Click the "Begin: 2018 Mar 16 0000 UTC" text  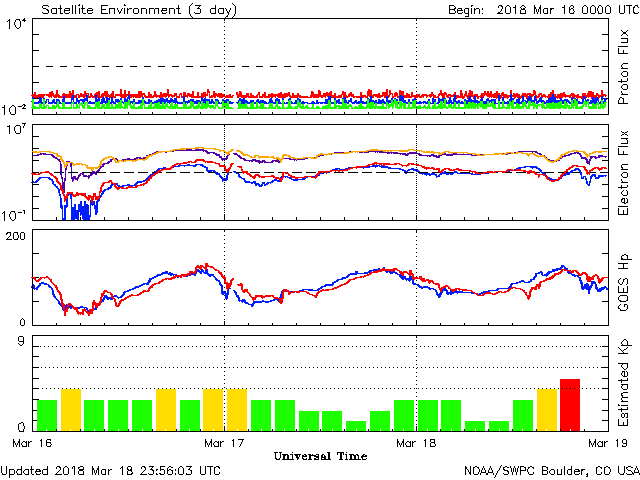point(544,10)
